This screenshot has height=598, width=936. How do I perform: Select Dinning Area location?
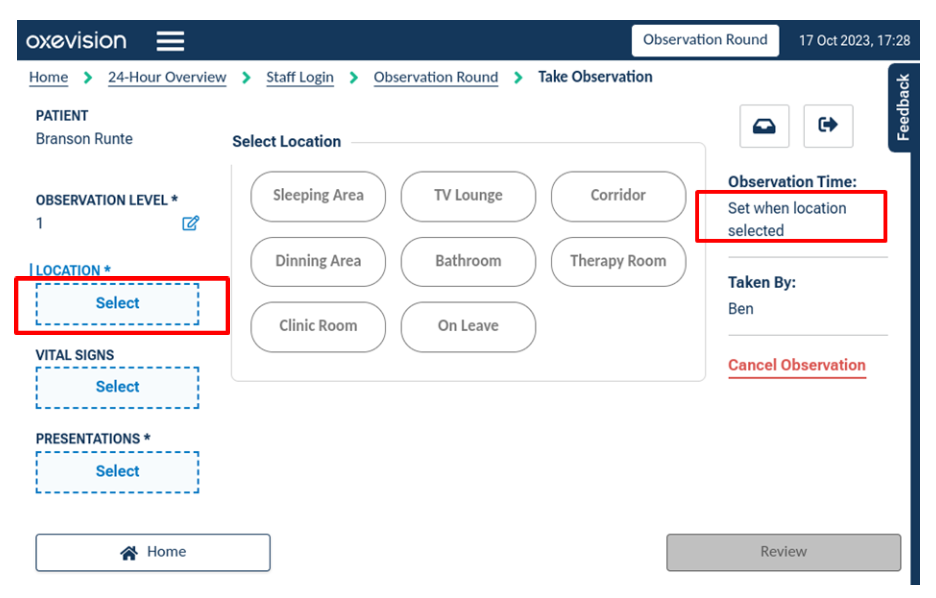pyautogui.click(x=318, y=261)
